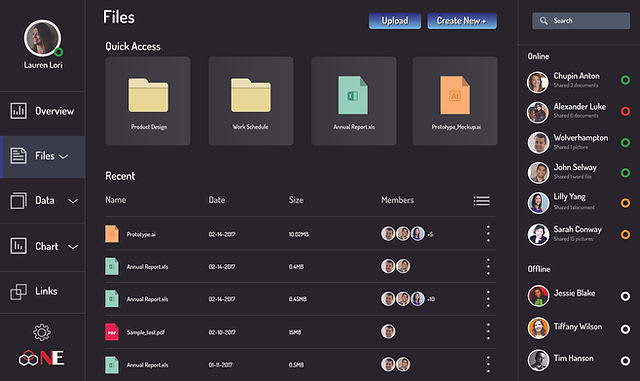Expand the Data menu chevron

click(x=73, y=201)
